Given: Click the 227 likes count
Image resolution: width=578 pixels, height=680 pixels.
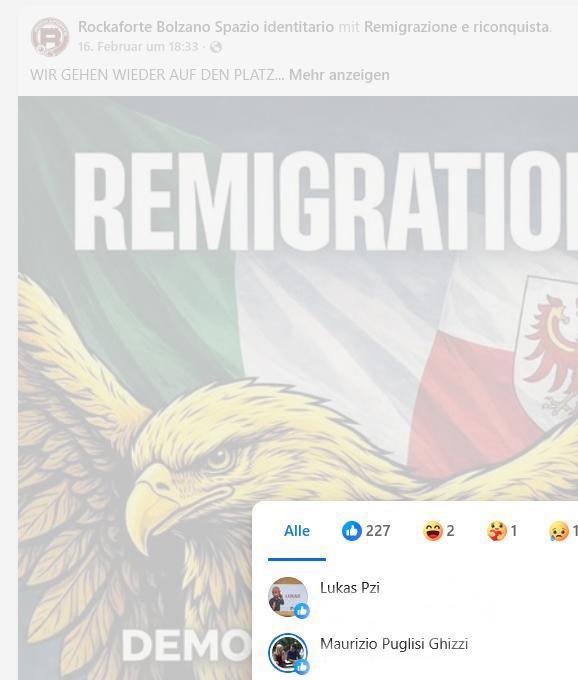Looking at the screenshot, I should [378, 530].
